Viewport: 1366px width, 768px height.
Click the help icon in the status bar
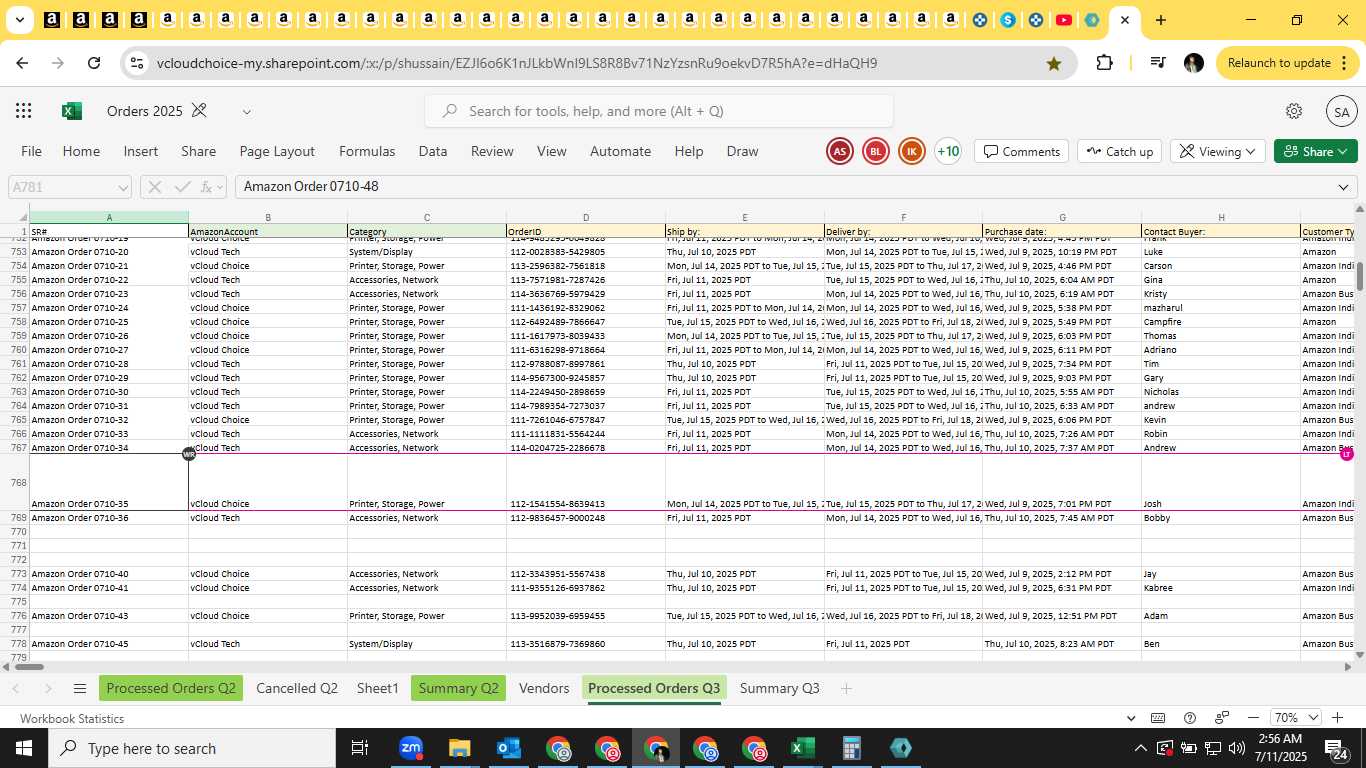(1190, 718)
